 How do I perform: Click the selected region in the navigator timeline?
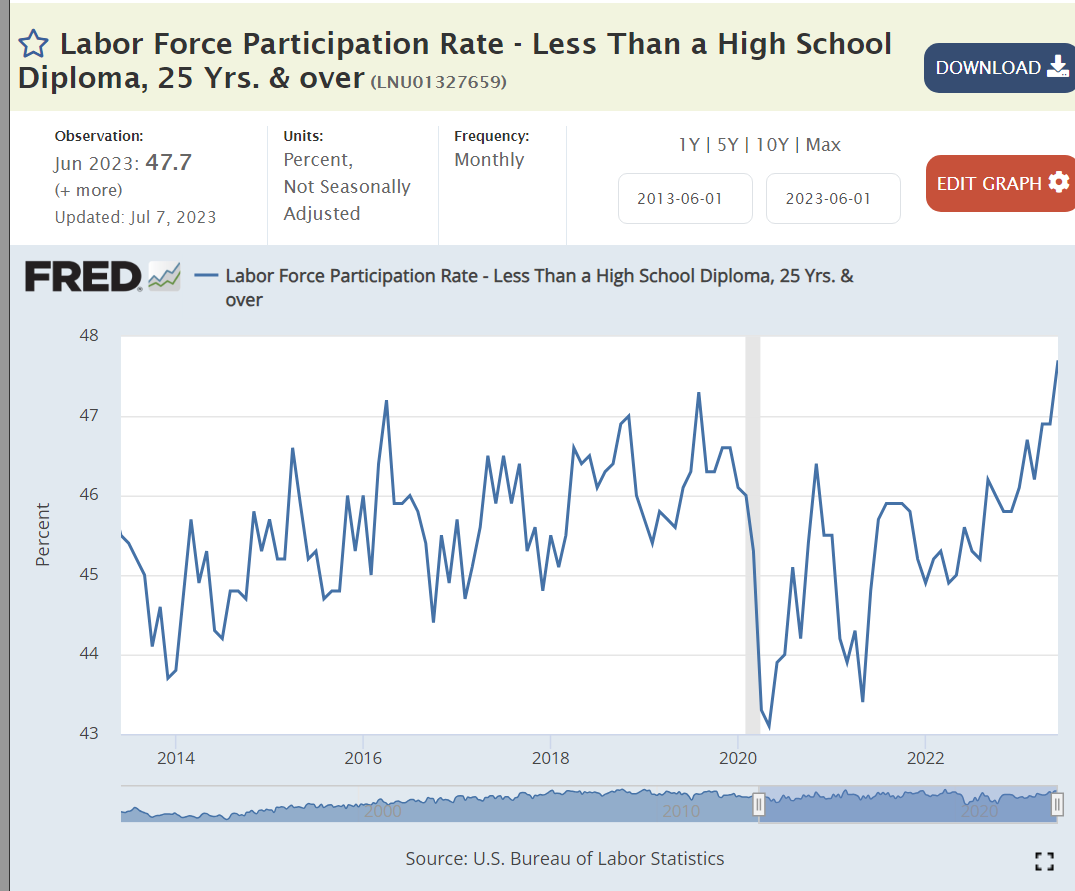pyautogui.click(x=907, y=806)
